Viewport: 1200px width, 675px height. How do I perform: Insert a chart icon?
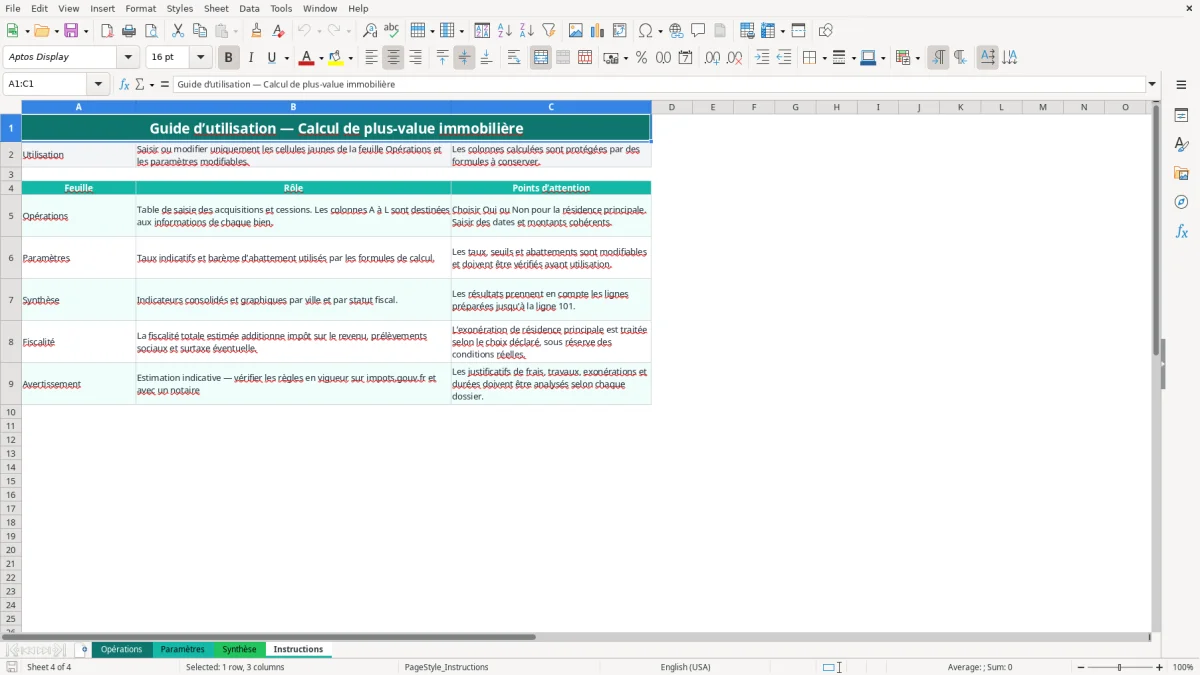pyautogui.click(x=598, y=31)
